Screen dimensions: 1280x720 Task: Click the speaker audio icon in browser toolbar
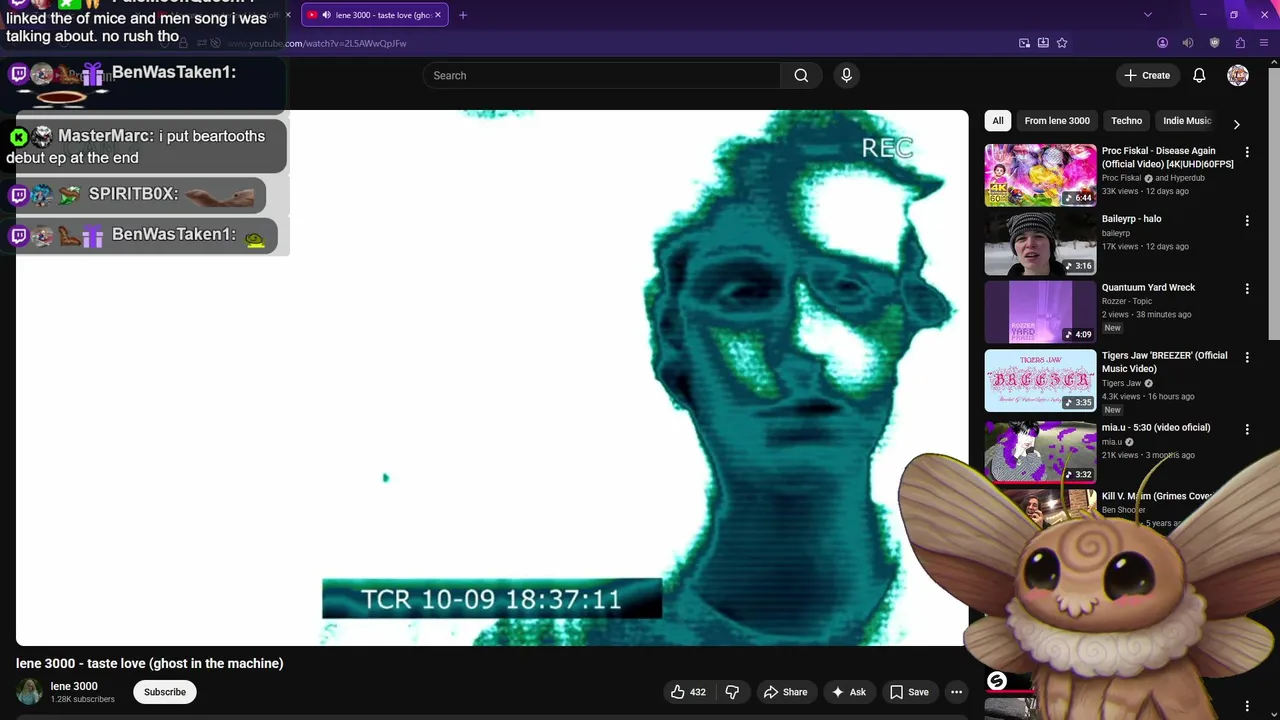[1188, 43]
